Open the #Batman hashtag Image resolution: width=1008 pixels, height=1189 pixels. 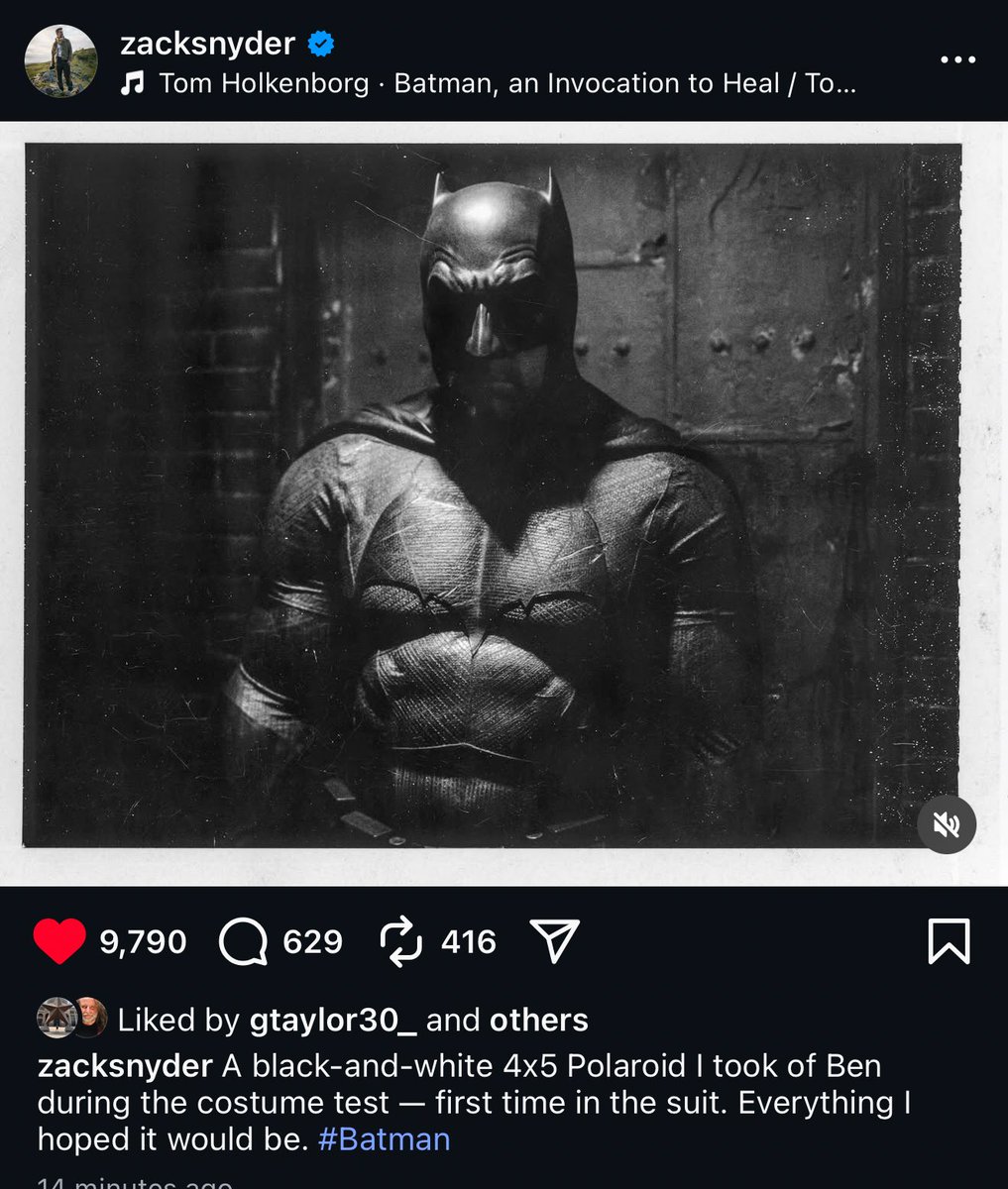click(385, 1138)
